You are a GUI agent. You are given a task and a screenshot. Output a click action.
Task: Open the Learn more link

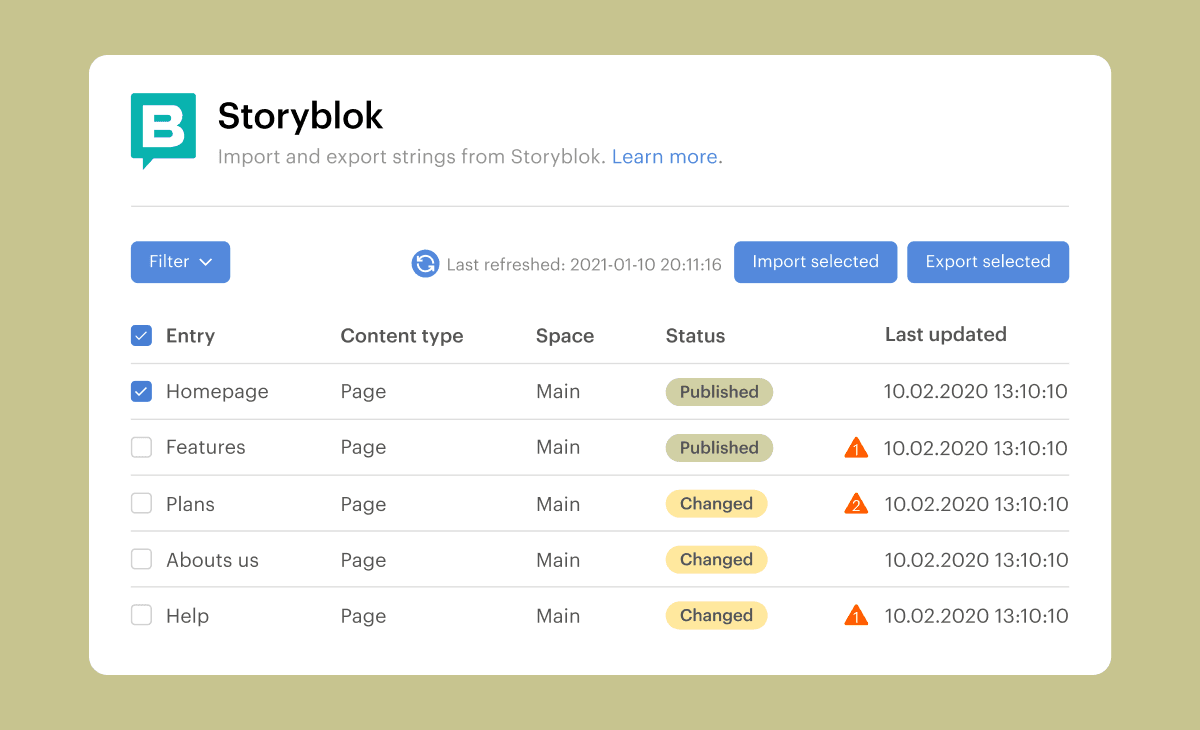[x=664, y=157]
